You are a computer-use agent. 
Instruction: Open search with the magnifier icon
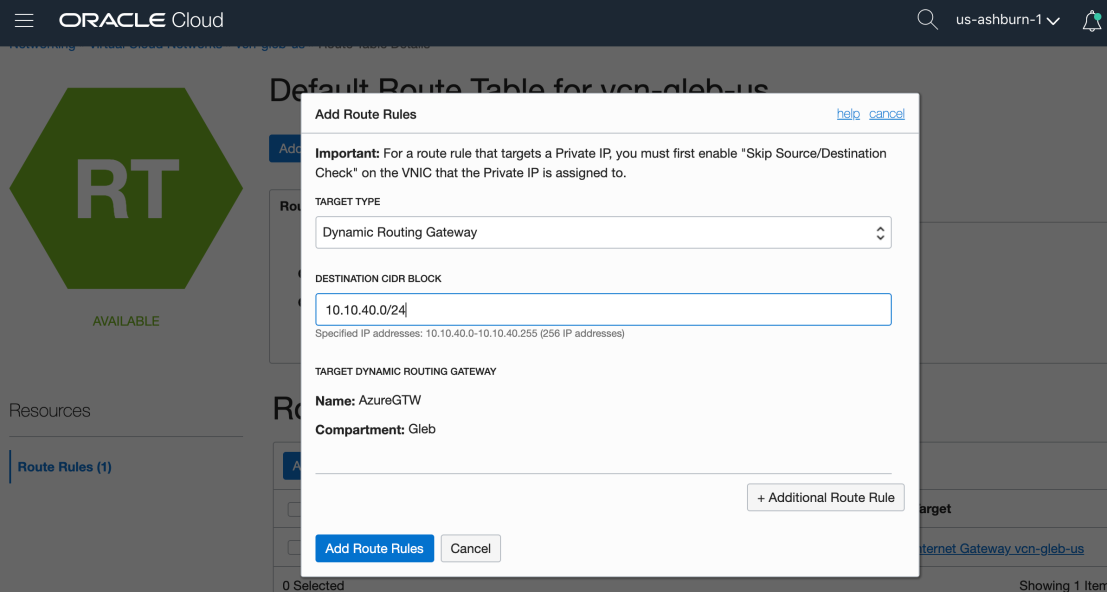coord(927,20)
